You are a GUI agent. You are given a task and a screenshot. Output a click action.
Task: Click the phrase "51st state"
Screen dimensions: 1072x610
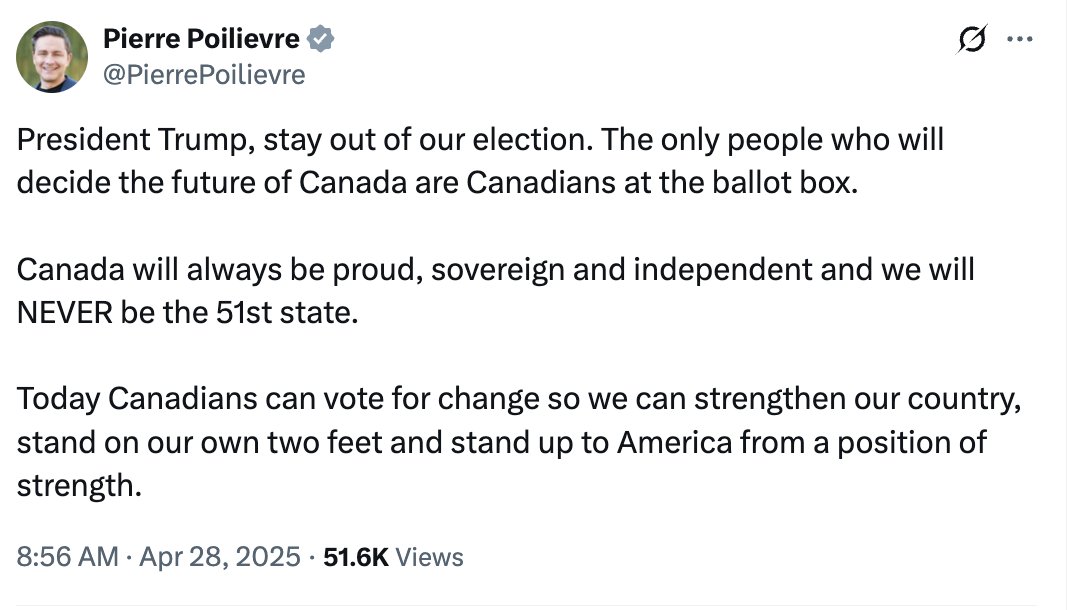click(x=286, y=313)
